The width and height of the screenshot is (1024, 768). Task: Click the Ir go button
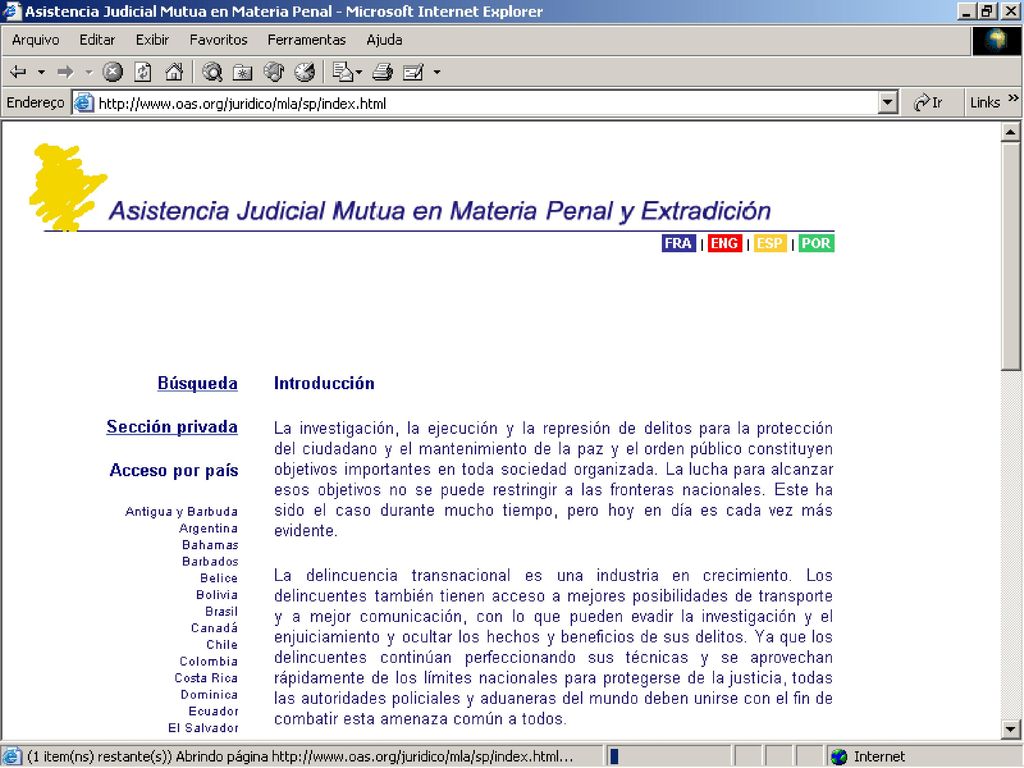(927, 103)
